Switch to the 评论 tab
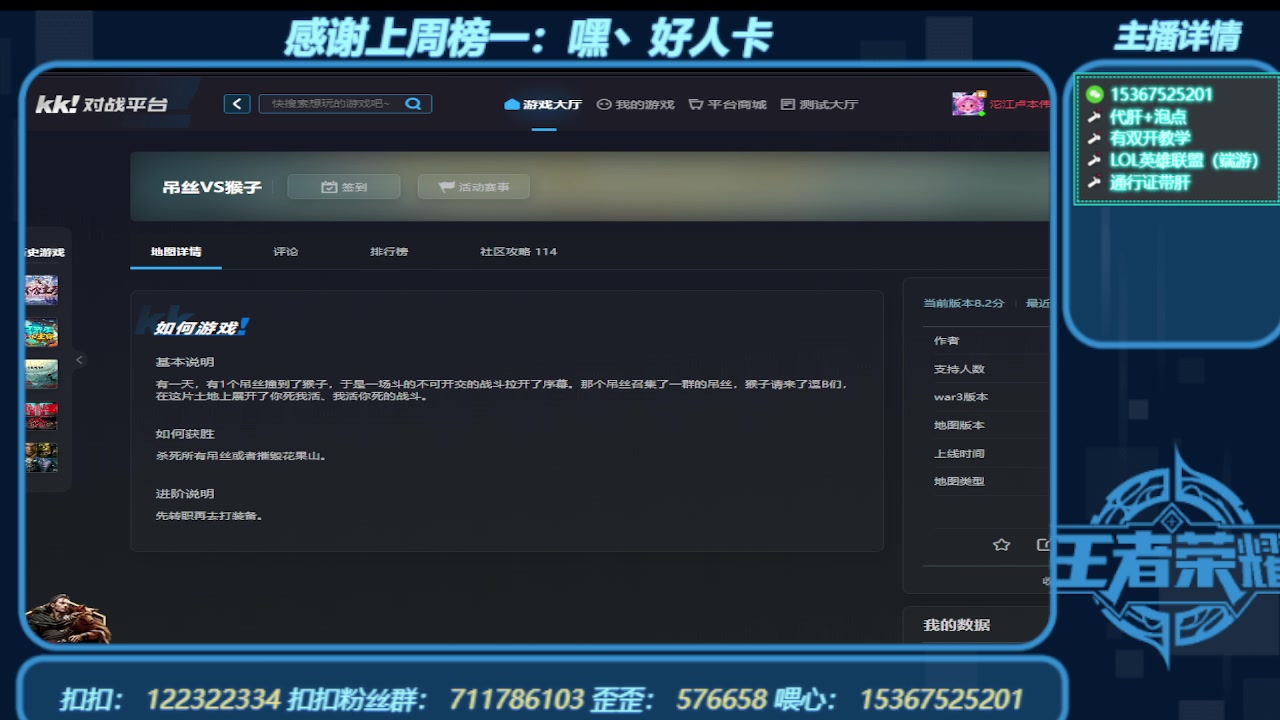 click(288, 251)
